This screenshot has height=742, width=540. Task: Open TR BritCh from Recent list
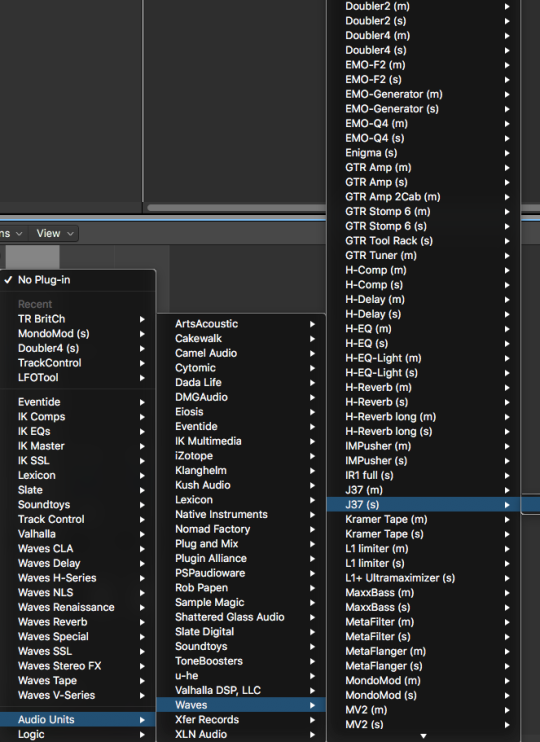(78, 319)
